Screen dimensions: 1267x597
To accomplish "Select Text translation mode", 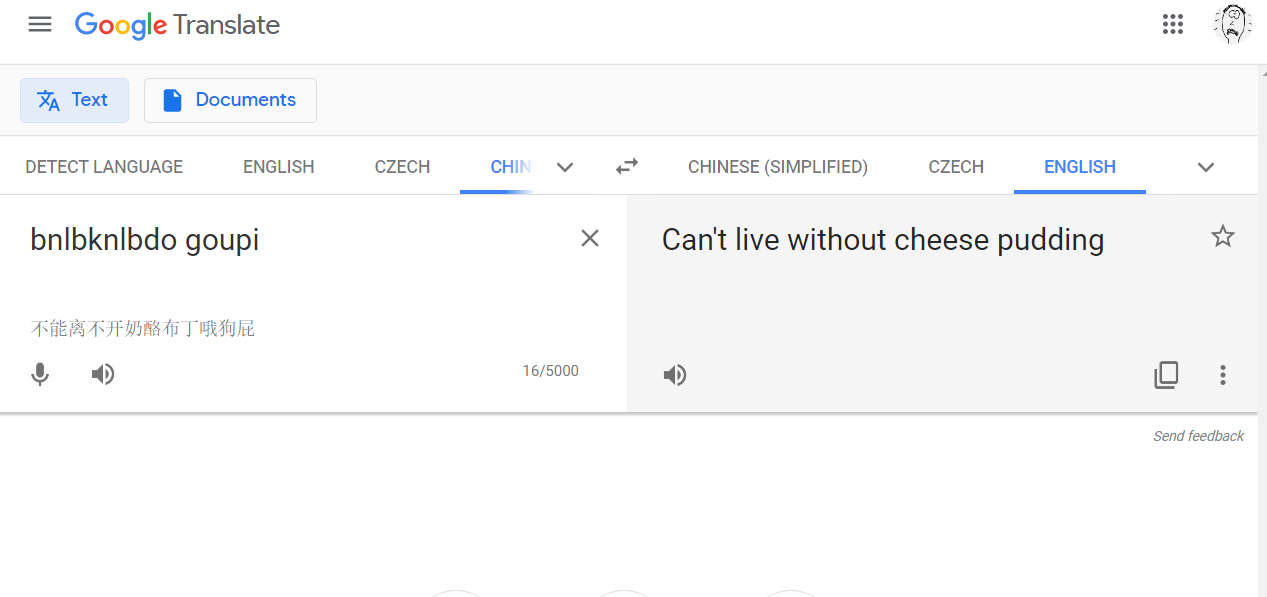I will tap(74, 100).
